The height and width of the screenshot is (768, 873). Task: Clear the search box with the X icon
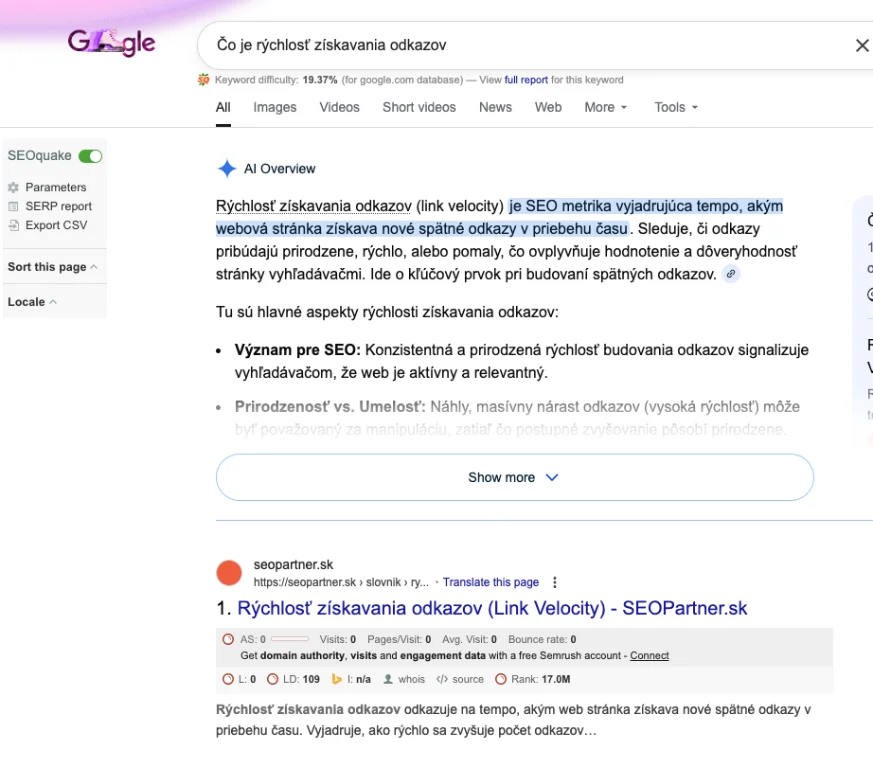pyautogui.click(x=861, y=45)
